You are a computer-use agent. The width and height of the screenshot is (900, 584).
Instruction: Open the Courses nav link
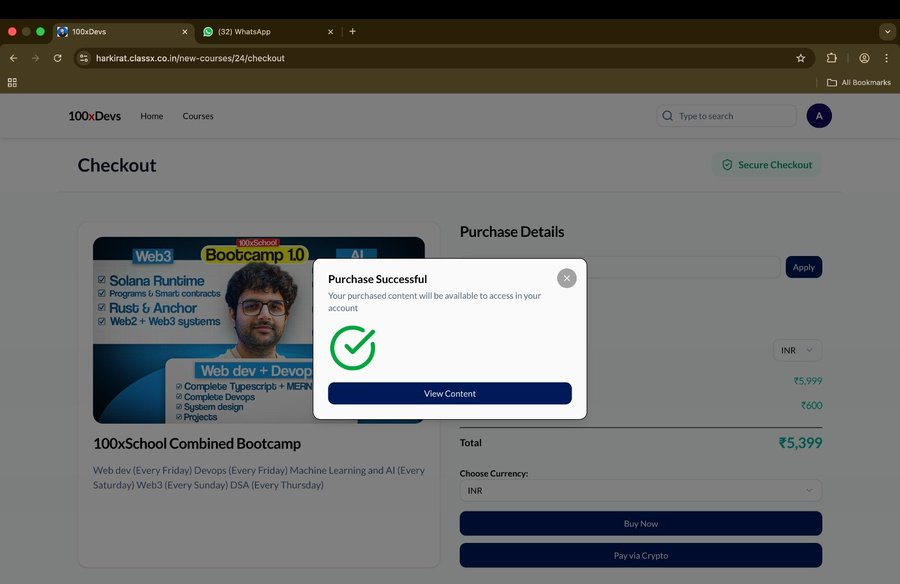pyautogui.click(x=198, y=116)
